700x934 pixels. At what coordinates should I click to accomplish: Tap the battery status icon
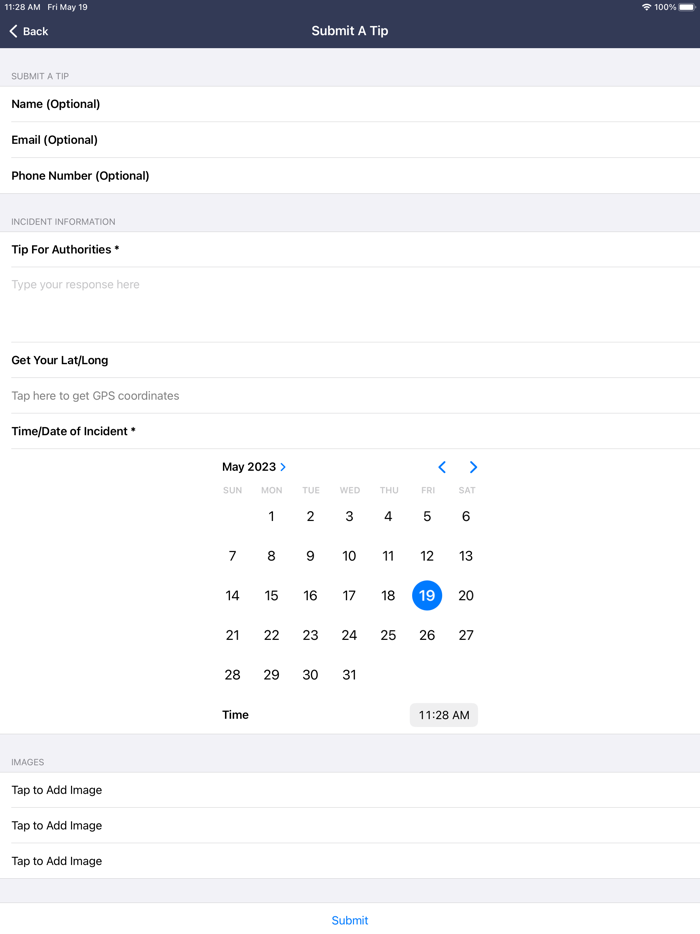[x=687, y=7]
